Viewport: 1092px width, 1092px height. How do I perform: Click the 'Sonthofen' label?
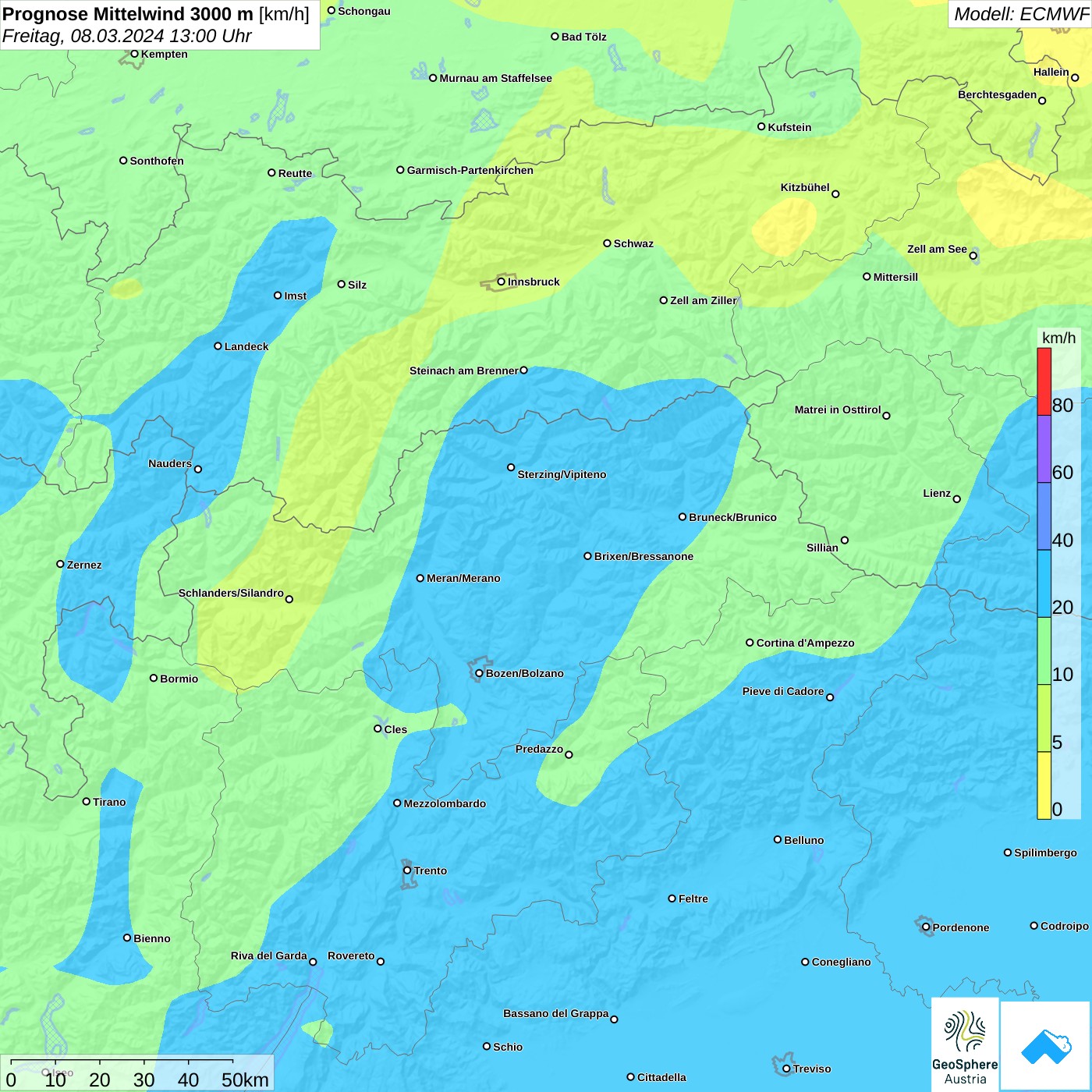point(157,161)
